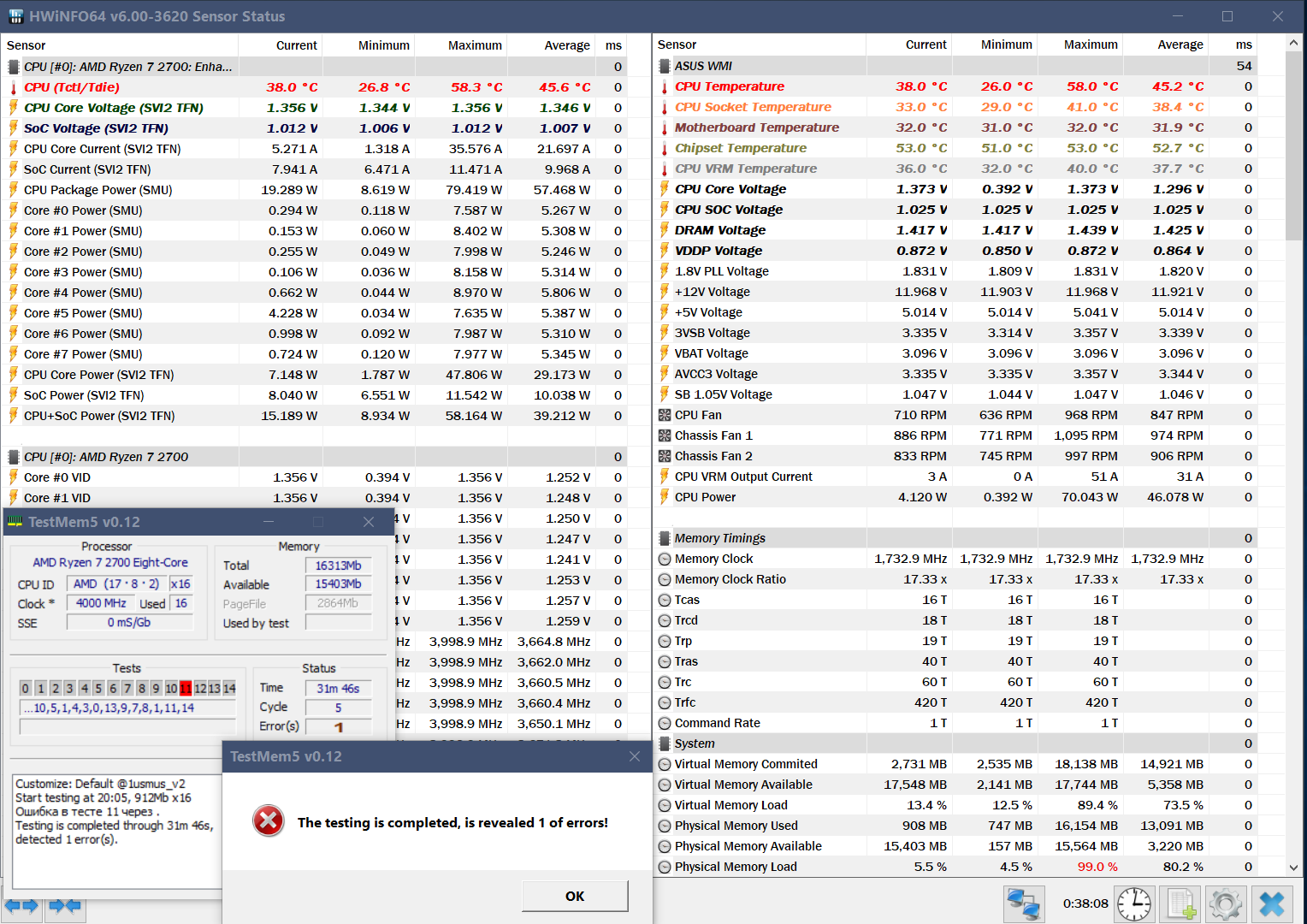The image size is (1307, 924).
Task: Click the TestMem5 title bar app icon
Action: [15, 522]
